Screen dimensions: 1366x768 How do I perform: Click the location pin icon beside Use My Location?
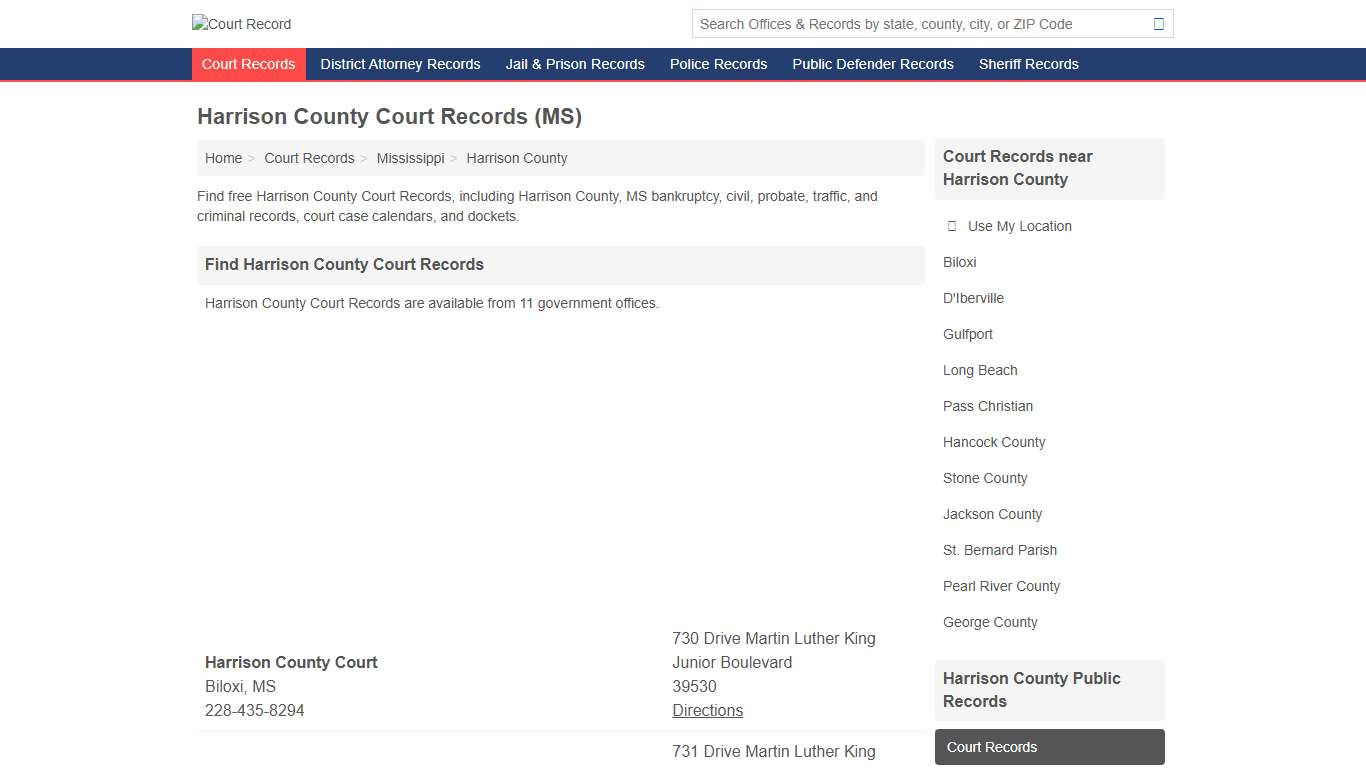coord(951,226)
